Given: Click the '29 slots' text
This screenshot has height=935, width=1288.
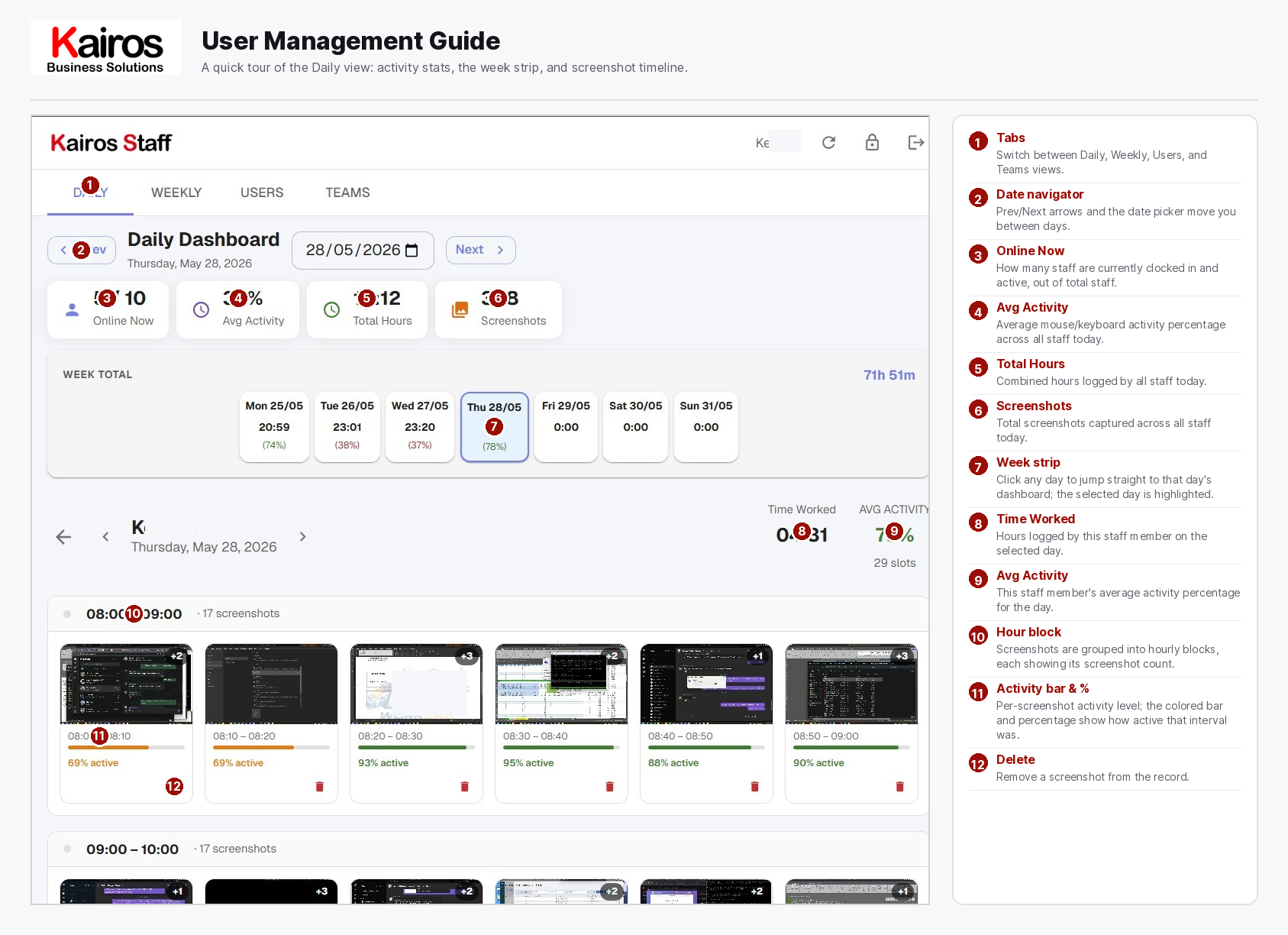Looking at the screenshot, I should point(895,563).
